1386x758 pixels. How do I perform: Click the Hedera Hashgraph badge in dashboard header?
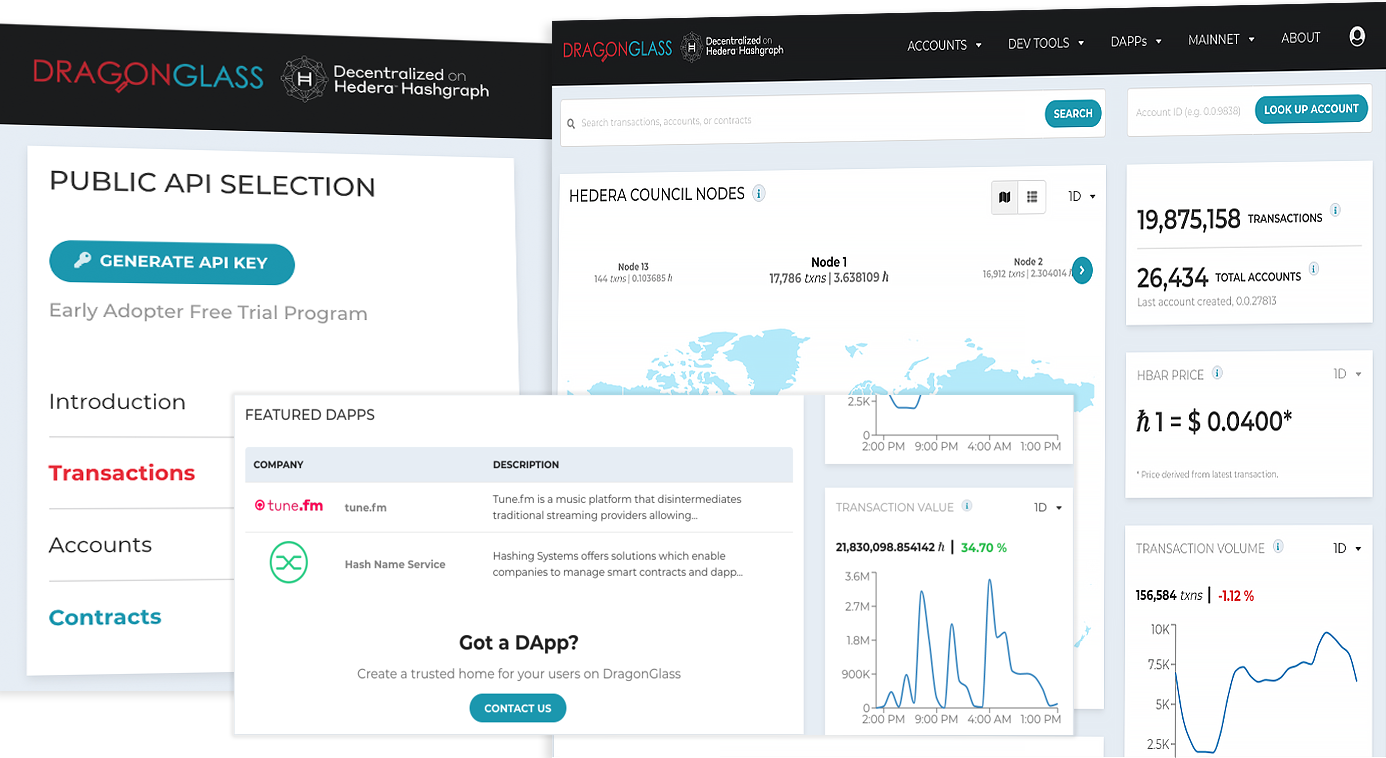point(732,47)
